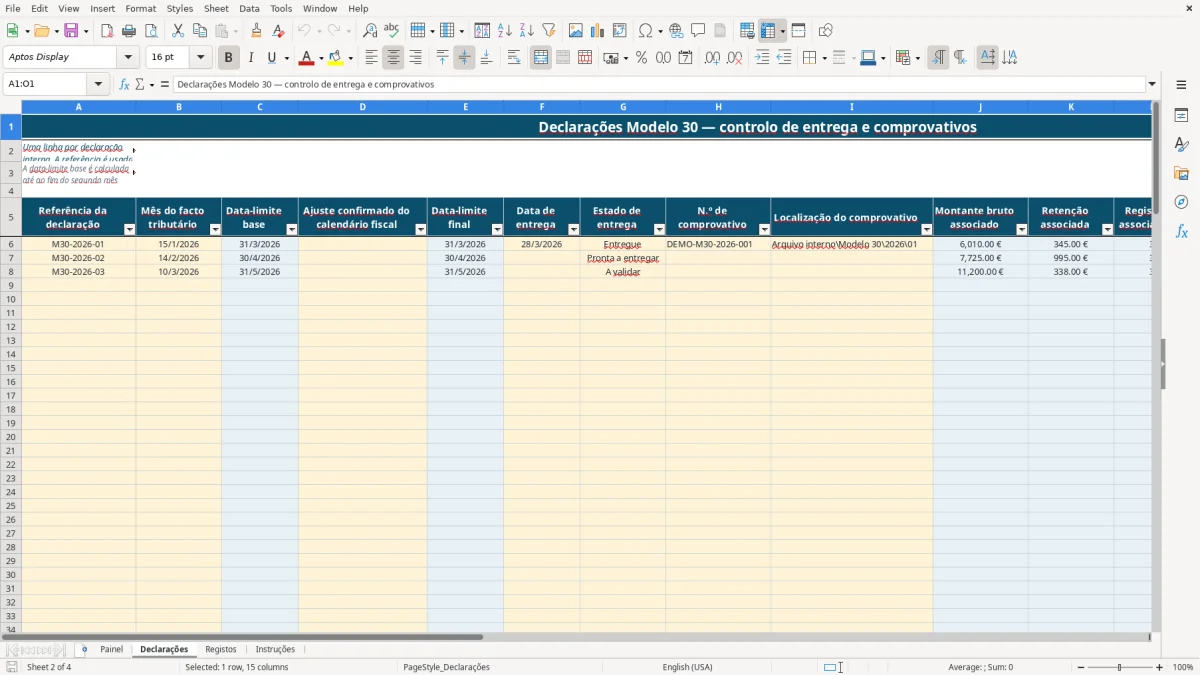
Task: Click the Save document icon
Action: (x=71, y=31)
